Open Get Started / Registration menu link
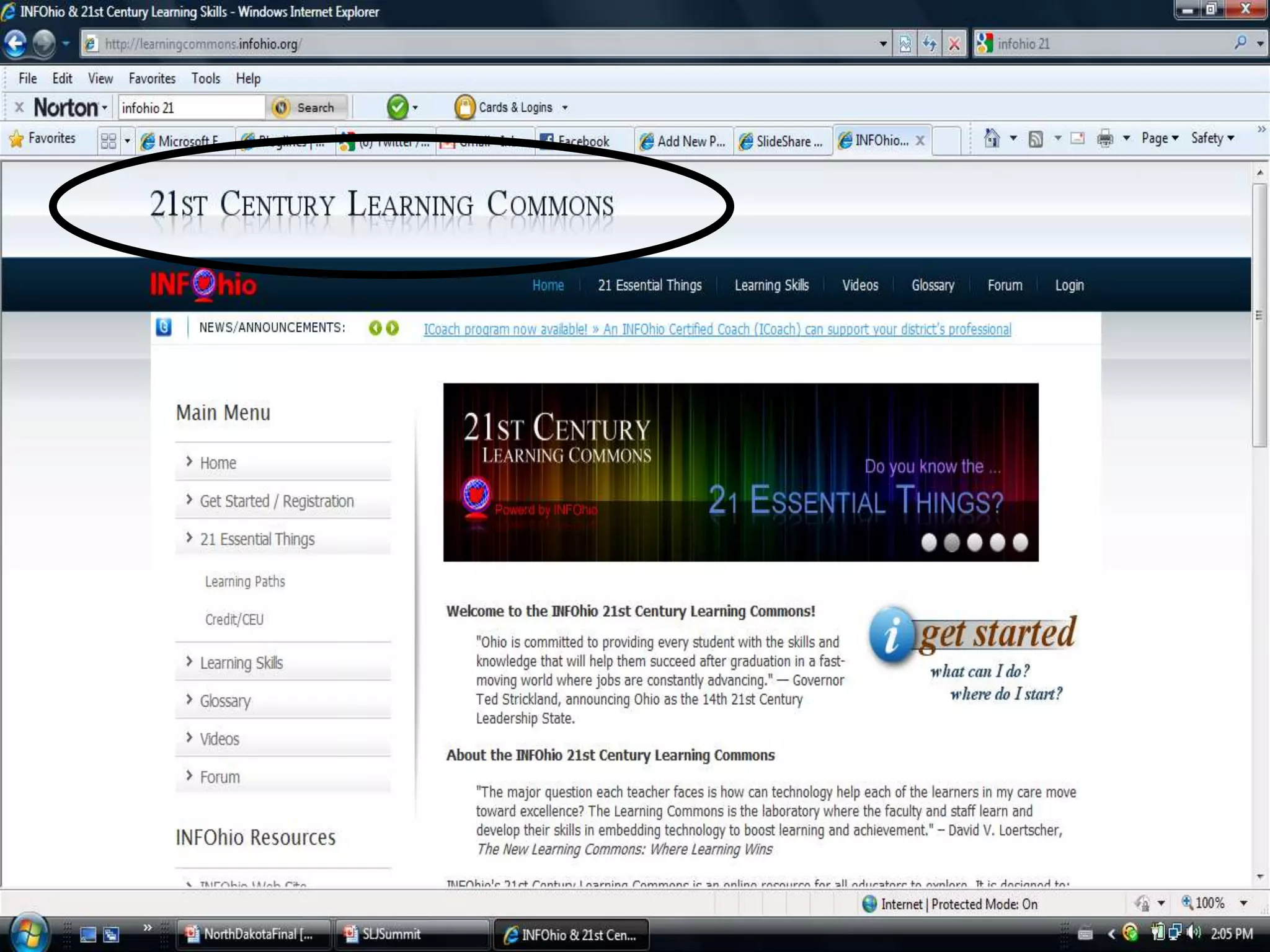Screen dimensions: 1270x952 277,501
